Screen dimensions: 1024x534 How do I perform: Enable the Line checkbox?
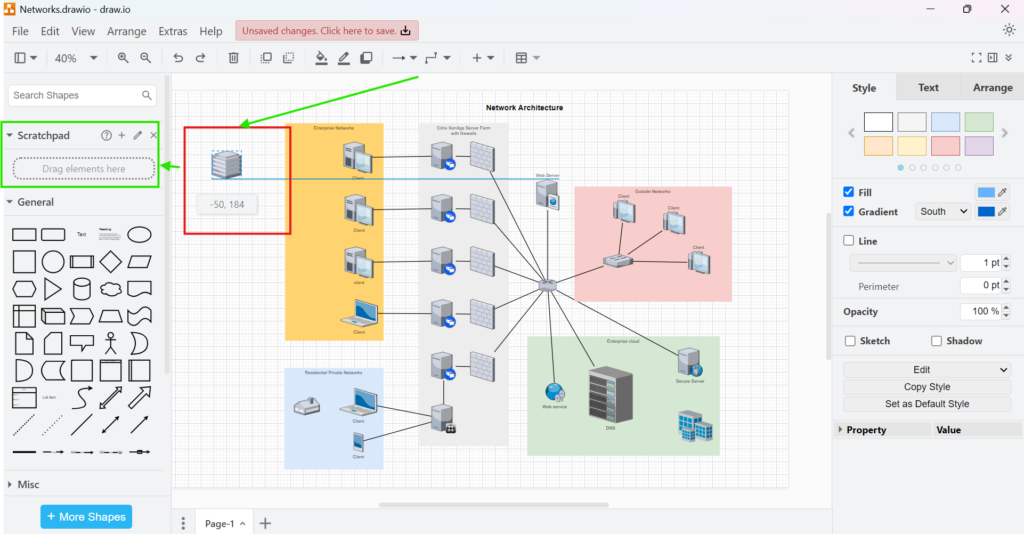click(x=849, y=241)
